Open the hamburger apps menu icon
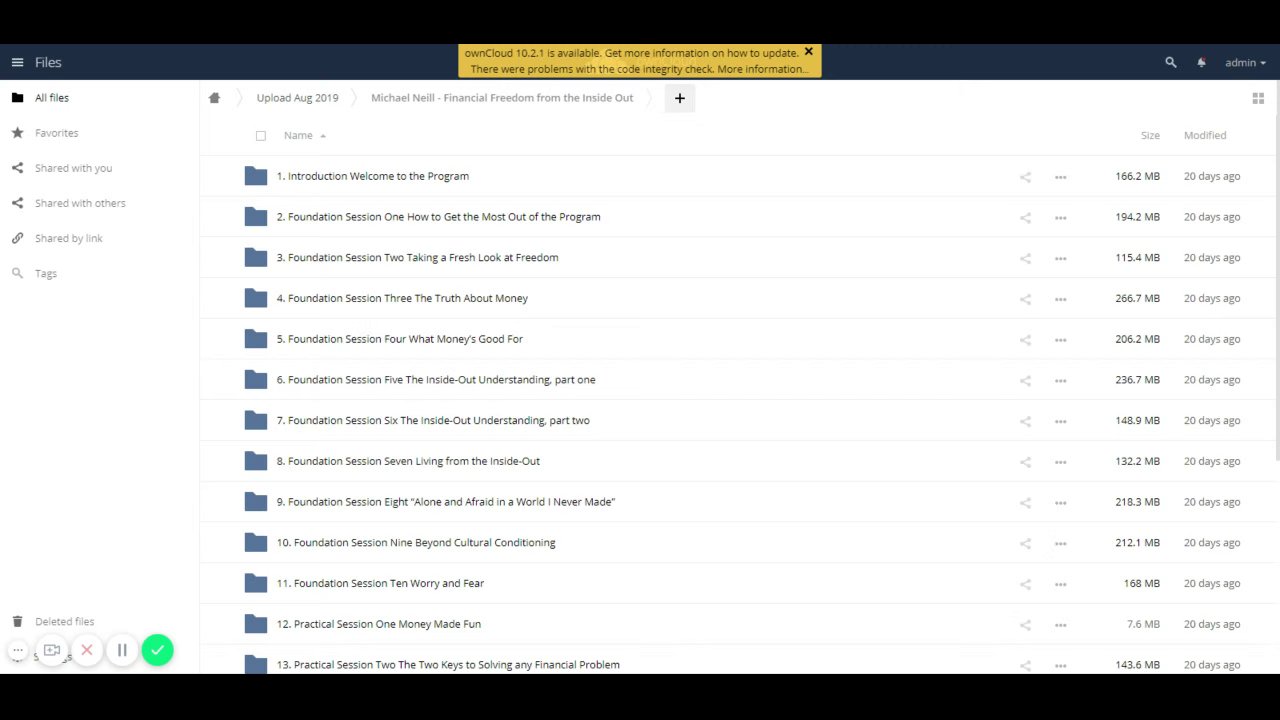 pyautogui.click(x=17, y=62)
